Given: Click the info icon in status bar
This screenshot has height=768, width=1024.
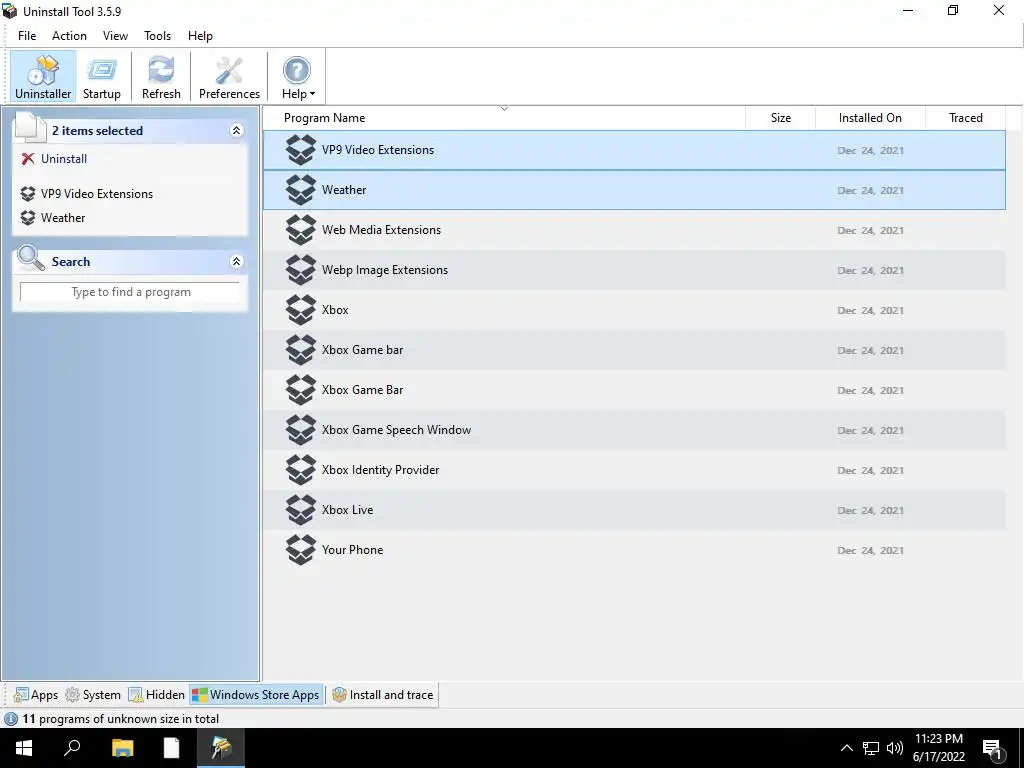Looking at the screenshot, I should (x=11, y=719).
